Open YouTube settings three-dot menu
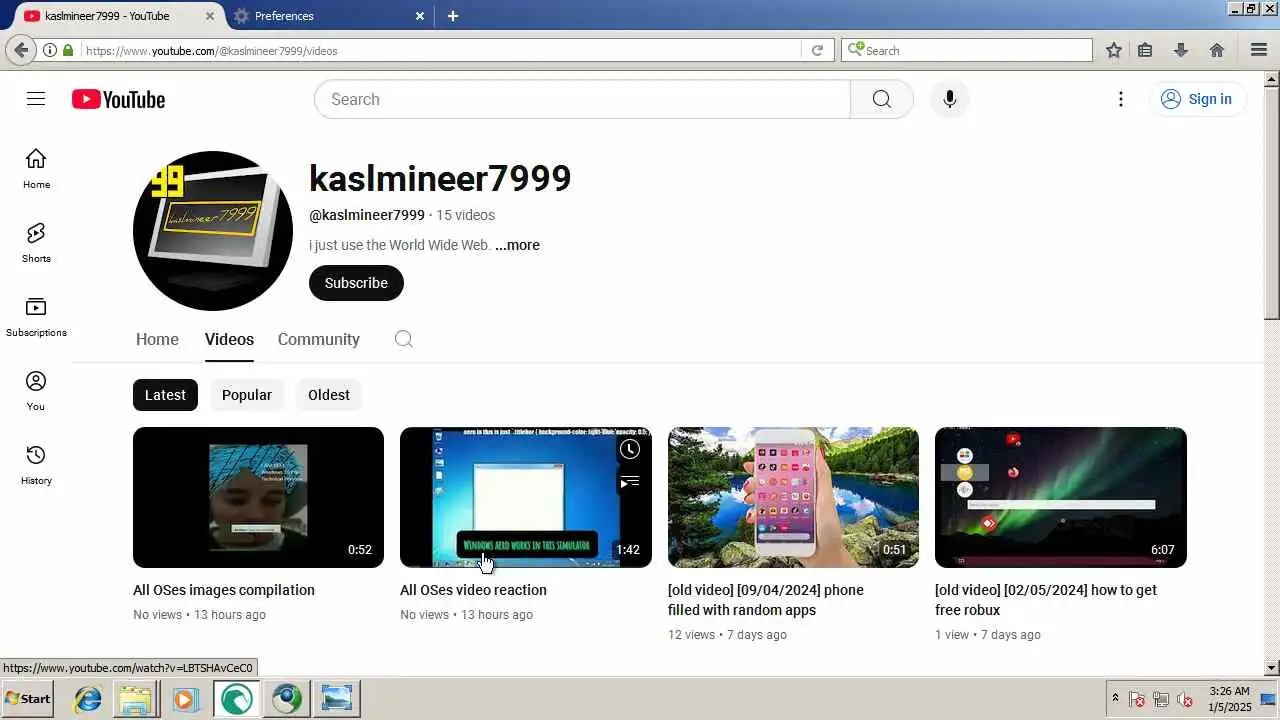1280x720 pixels. (1121, 99)
